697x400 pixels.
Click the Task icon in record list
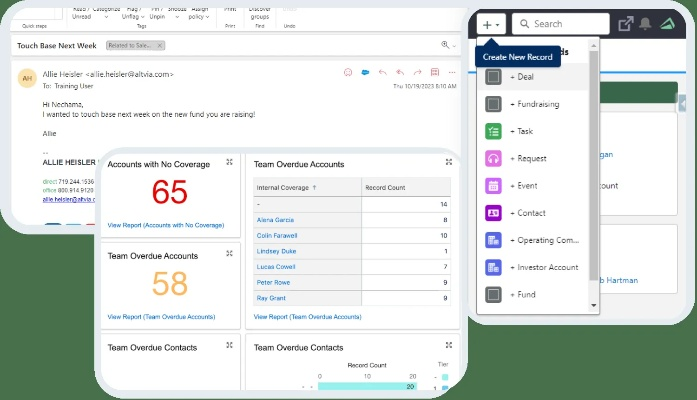click(493, 131)
